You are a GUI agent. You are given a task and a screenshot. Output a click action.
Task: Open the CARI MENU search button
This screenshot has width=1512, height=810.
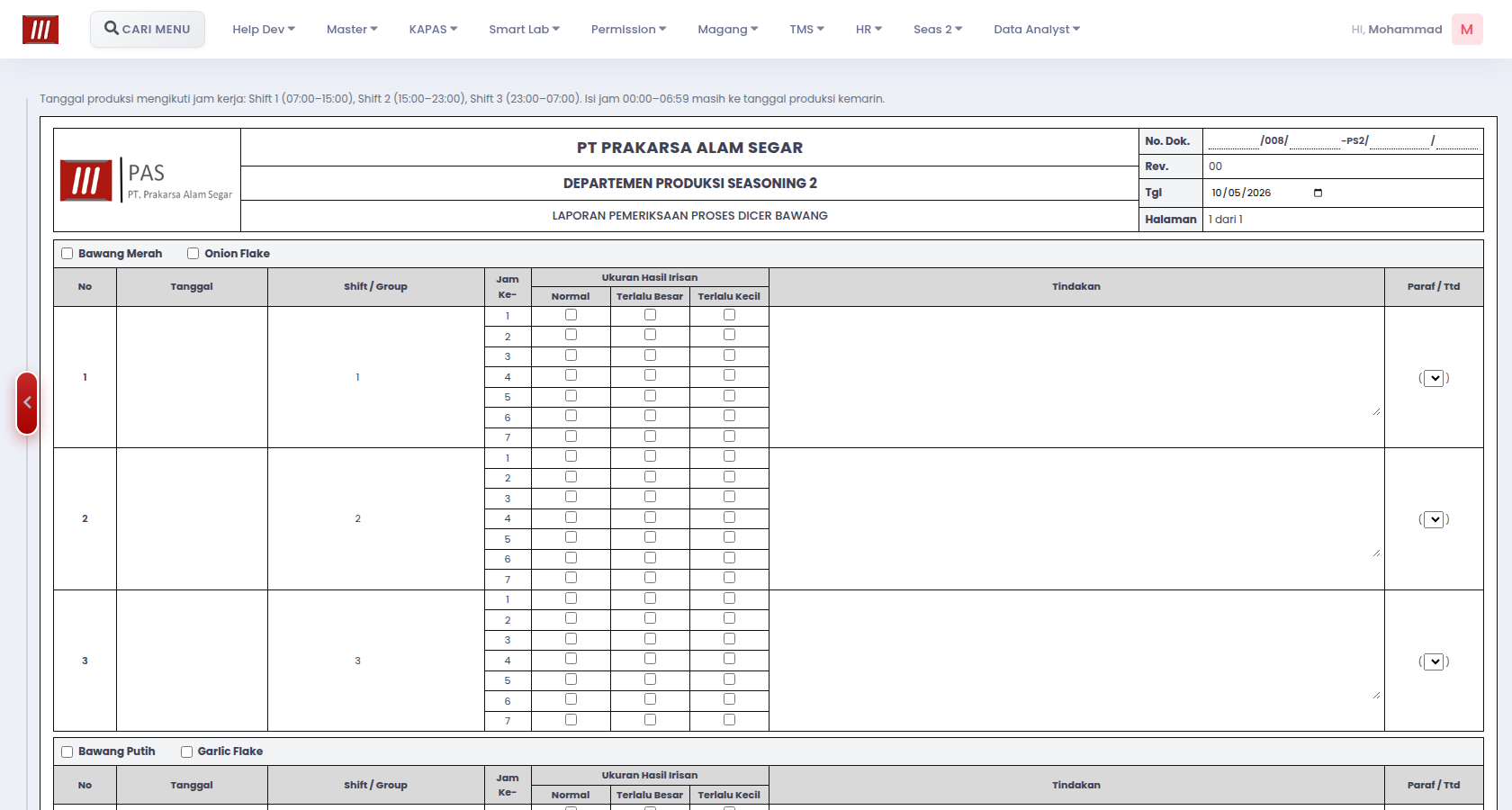tap(148, 29)
